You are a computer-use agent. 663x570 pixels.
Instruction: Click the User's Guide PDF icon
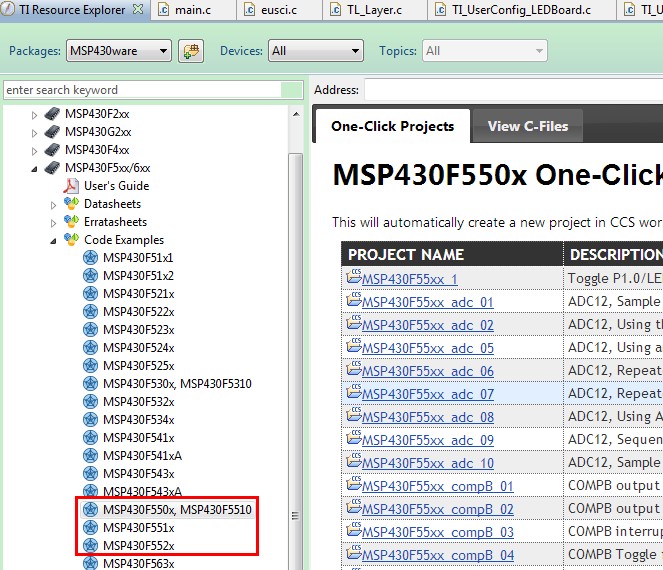click(x=71, y=186)
